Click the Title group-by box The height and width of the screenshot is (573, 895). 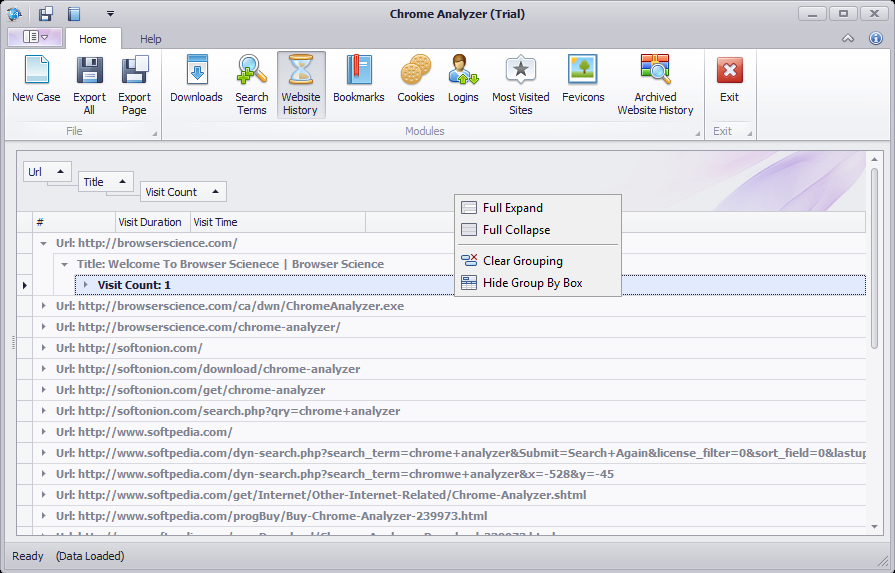point(106,182)
